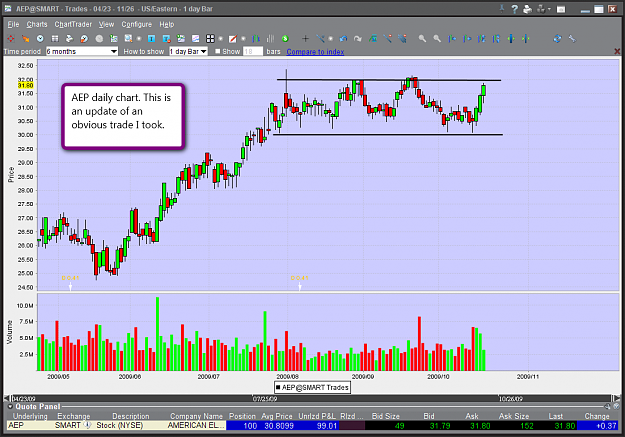This screenshot has height=437, width=625.
Task: Open the Charts menu
Action: (37, 24)
